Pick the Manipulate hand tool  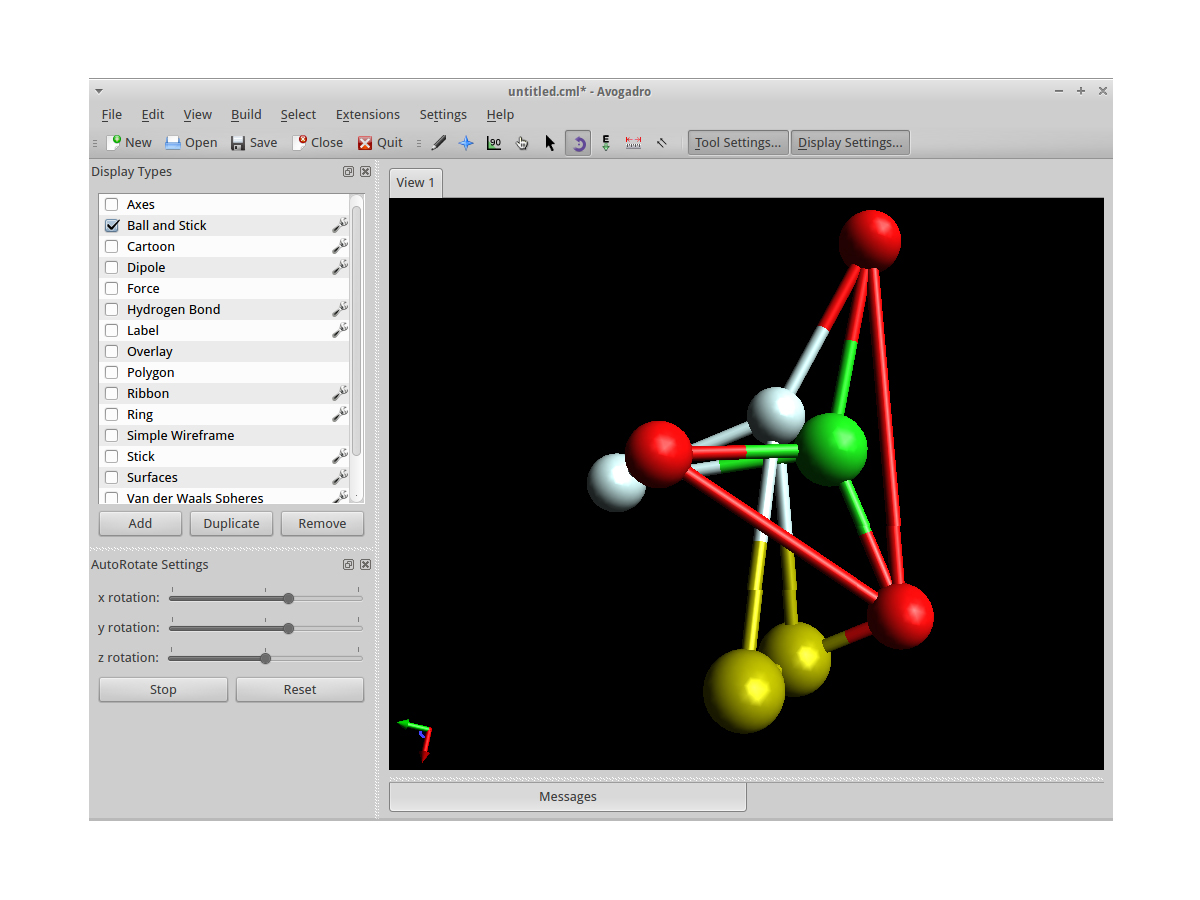[522, 143]
